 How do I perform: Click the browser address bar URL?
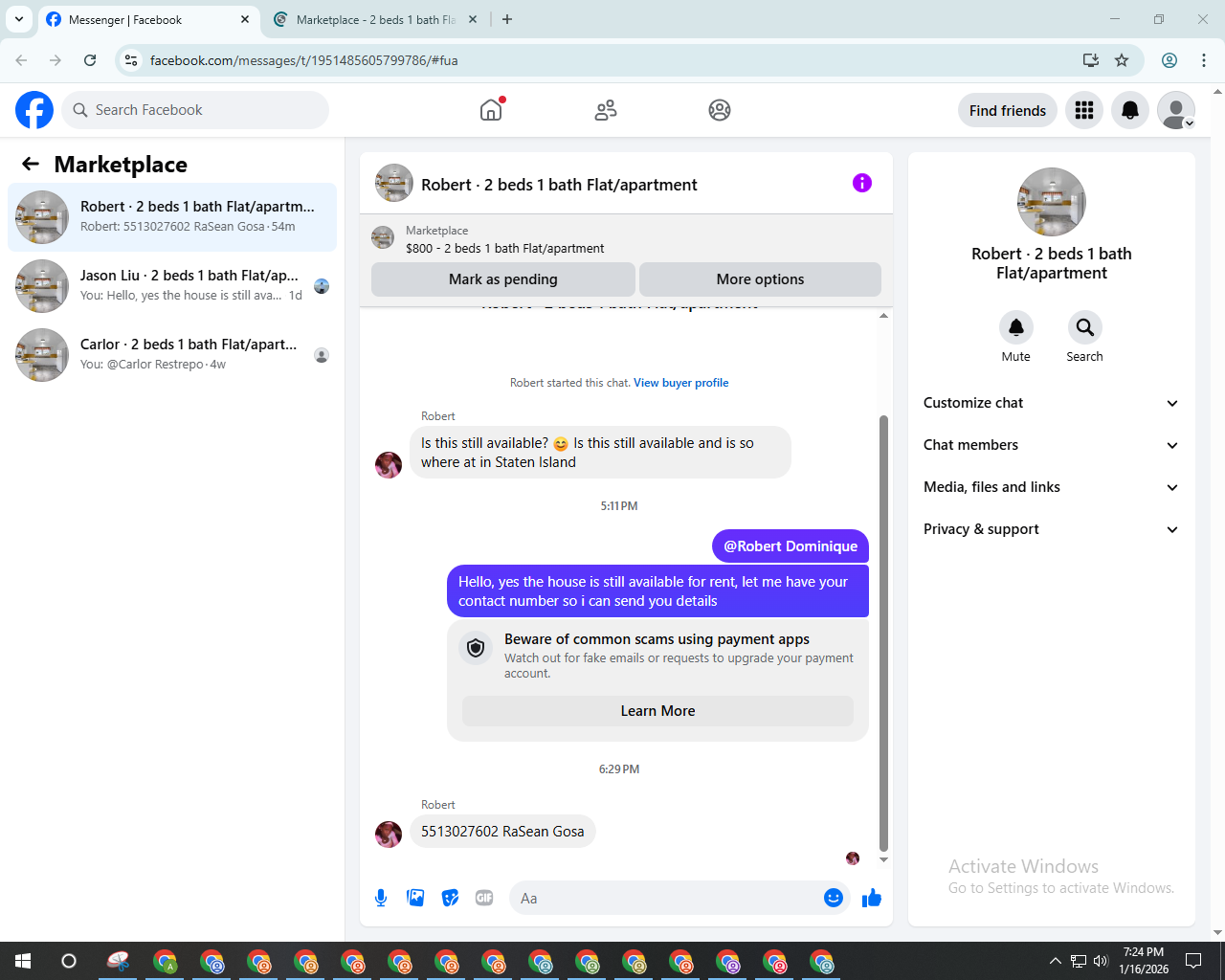304,60
